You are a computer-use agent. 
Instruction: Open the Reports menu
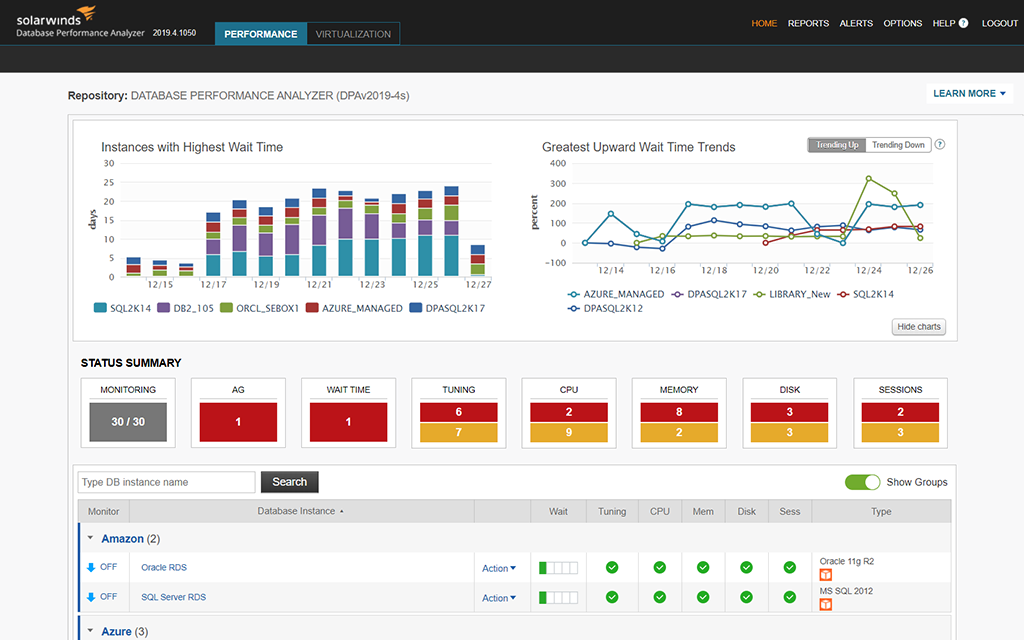[808, 23]
